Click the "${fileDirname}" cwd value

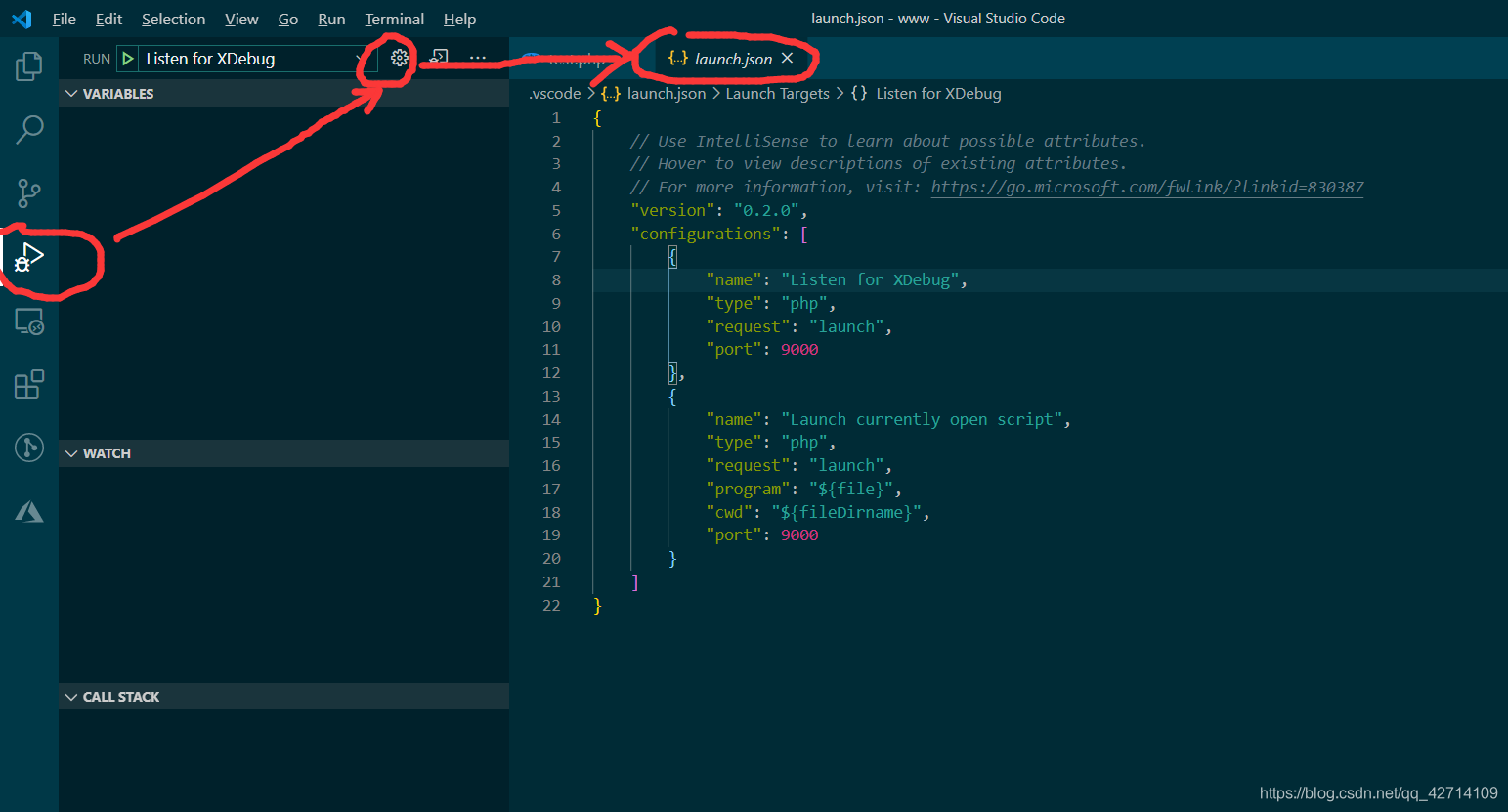pos(846,513)
